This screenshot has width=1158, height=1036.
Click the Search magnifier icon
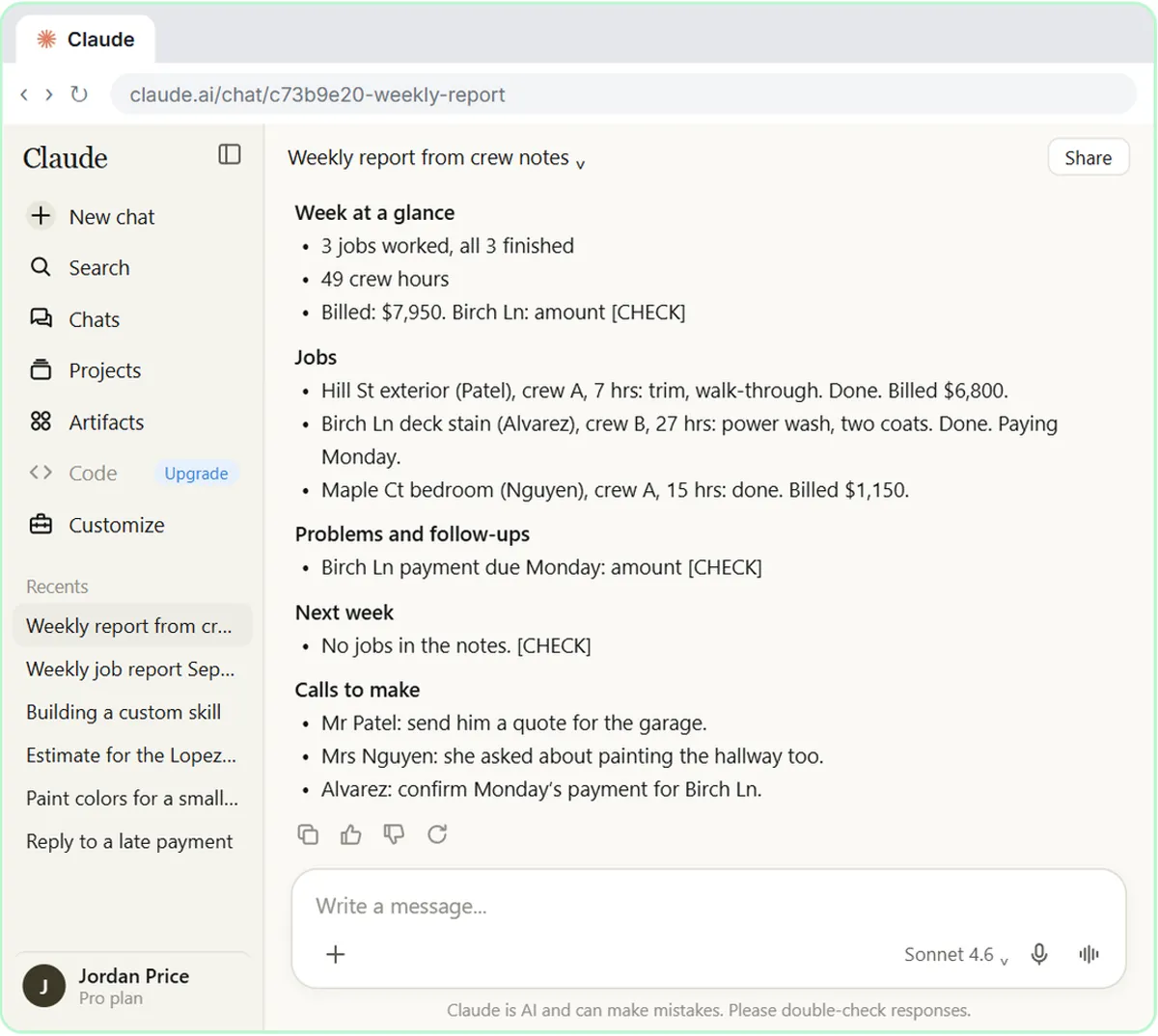point(41,267)
